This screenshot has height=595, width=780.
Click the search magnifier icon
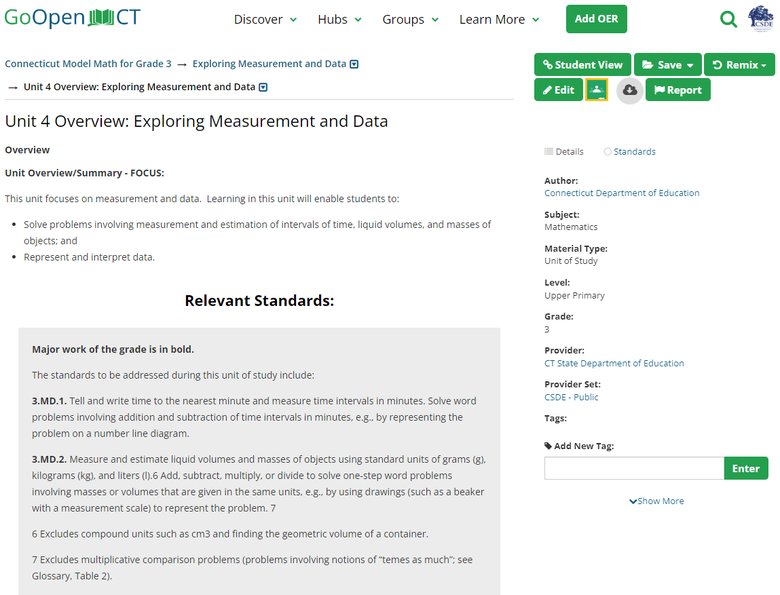pos(729,19)
